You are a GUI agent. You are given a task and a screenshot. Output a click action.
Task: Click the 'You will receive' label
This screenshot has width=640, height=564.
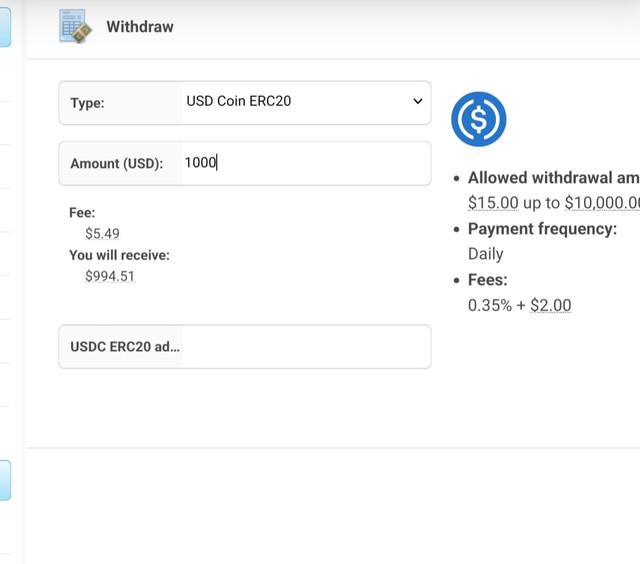[119, 255]
